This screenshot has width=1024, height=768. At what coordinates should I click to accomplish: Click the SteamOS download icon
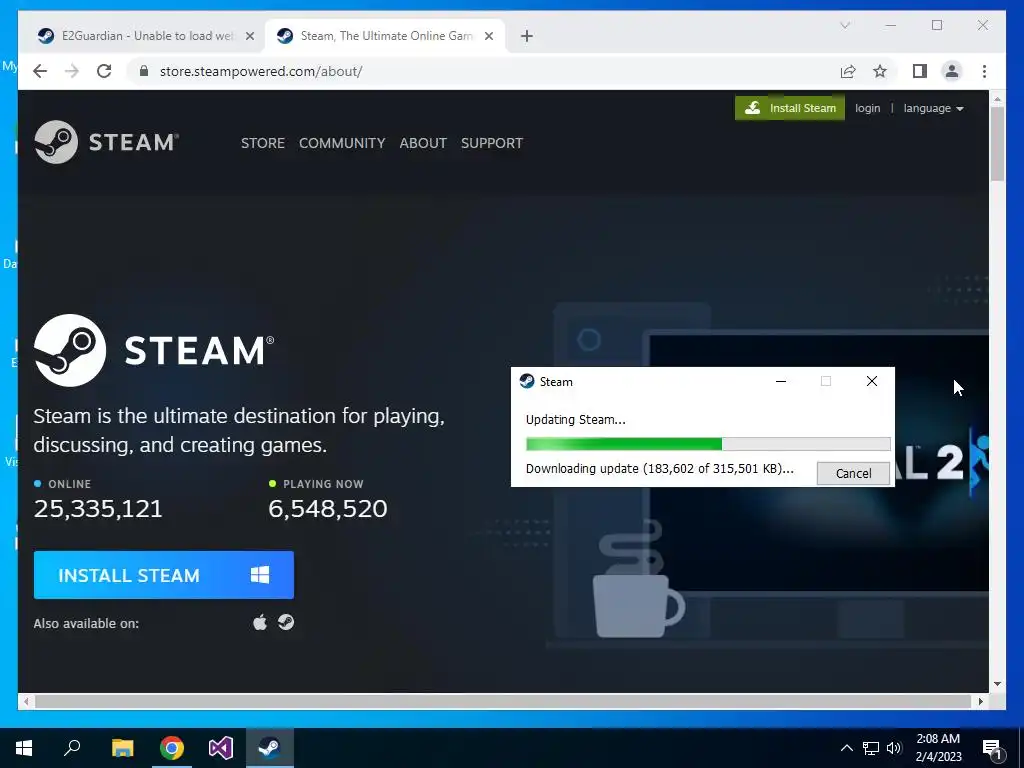(286, 622)
